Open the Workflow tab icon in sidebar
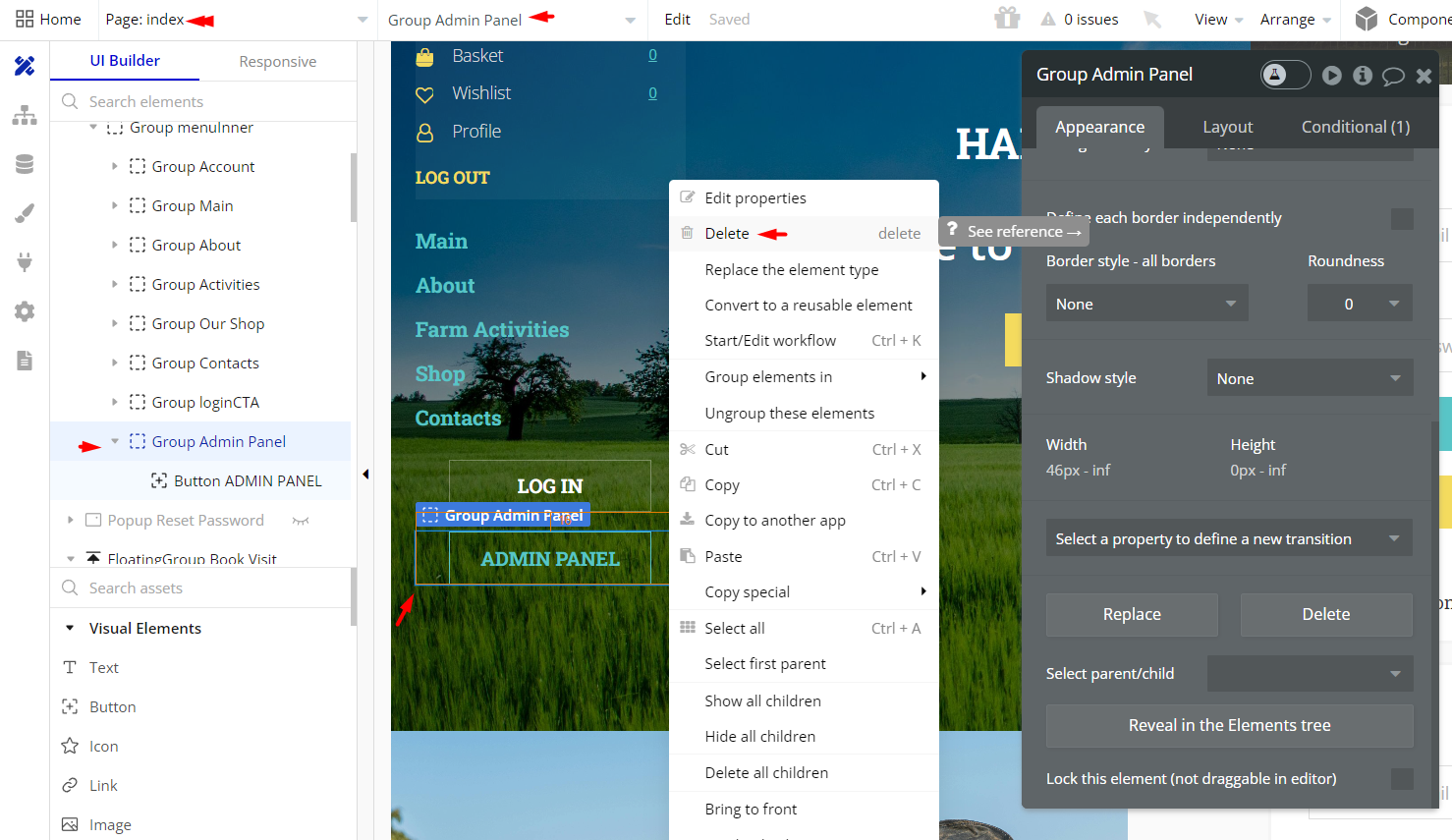The height and width of the screenshot is (840, 1452). click(25, 115)
